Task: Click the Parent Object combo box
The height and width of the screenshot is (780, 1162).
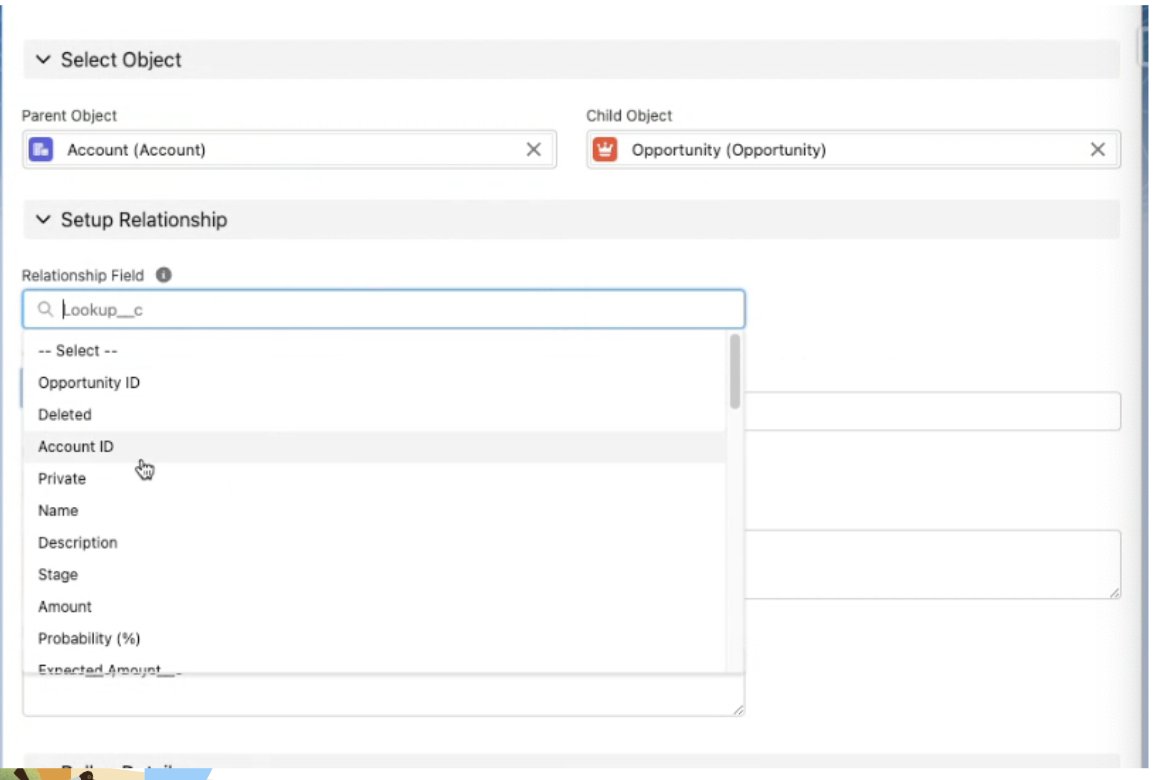Action: coord(289,150)
